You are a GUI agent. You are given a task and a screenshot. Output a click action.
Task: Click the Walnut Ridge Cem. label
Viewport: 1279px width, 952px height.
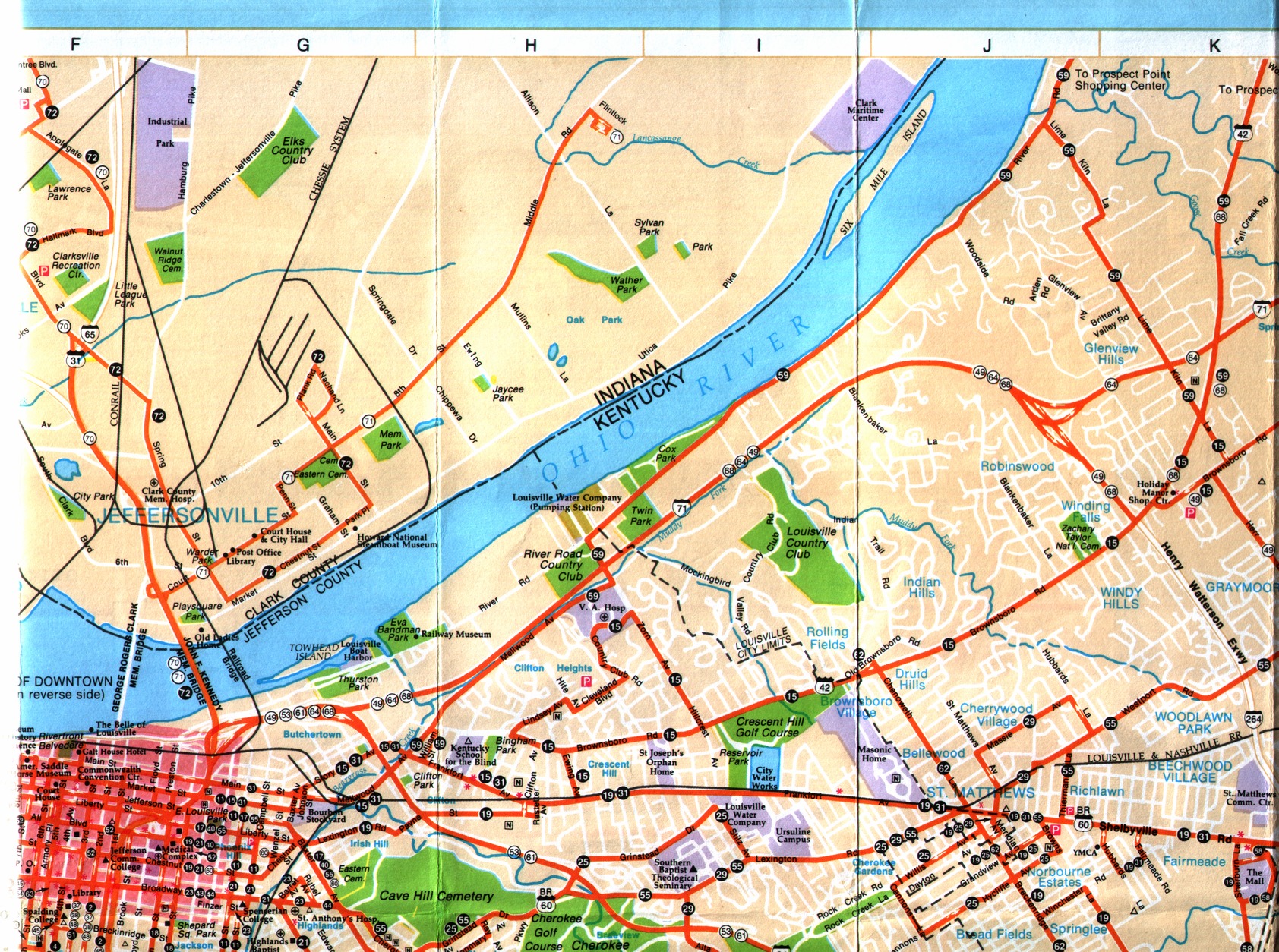point(169,260)
